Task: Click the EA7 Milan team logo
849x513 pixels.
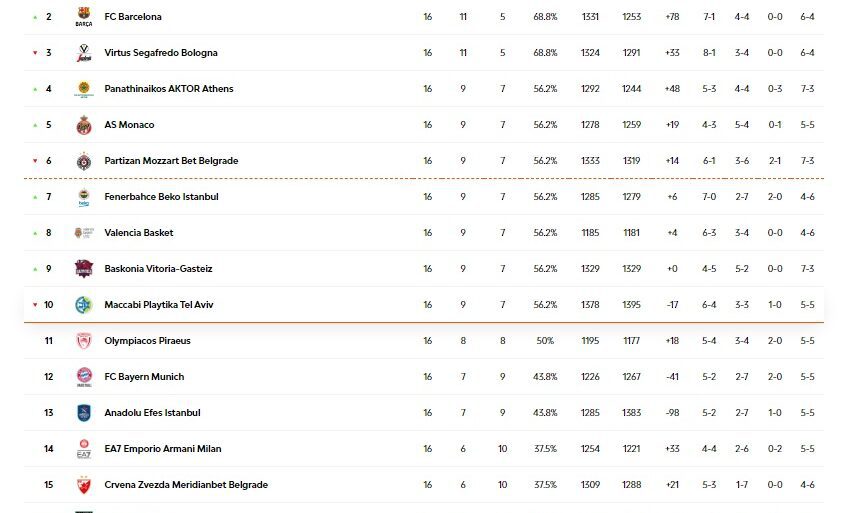Action: (x=84, y=449)
